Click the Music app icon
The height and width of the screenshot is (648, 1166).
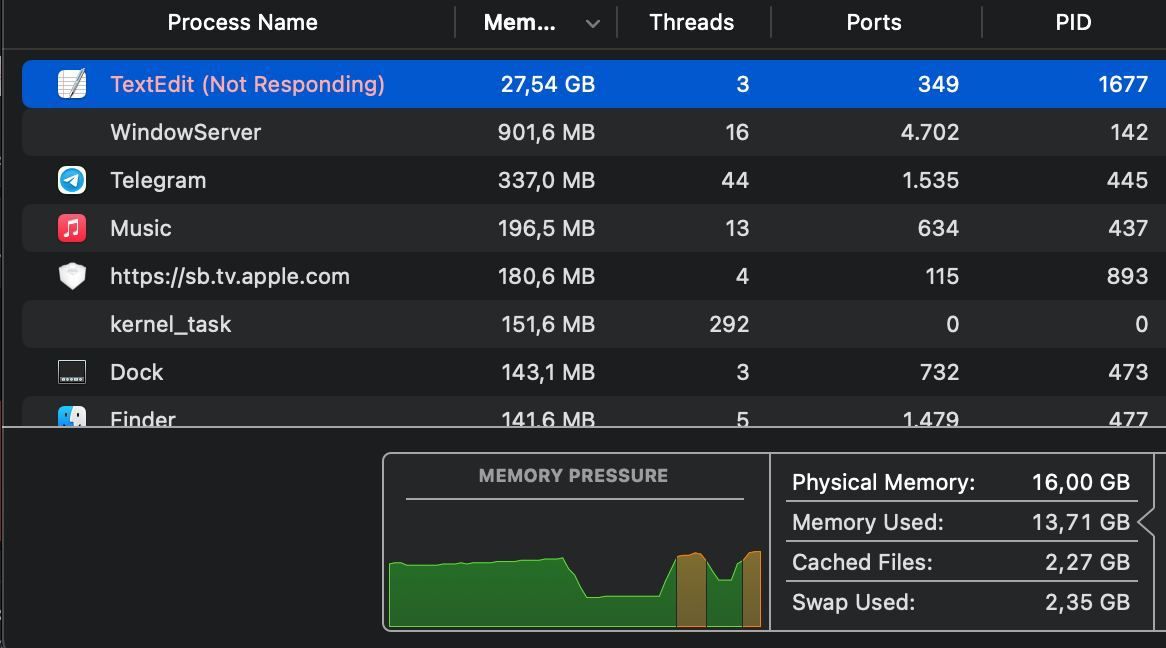coord(72,228)
